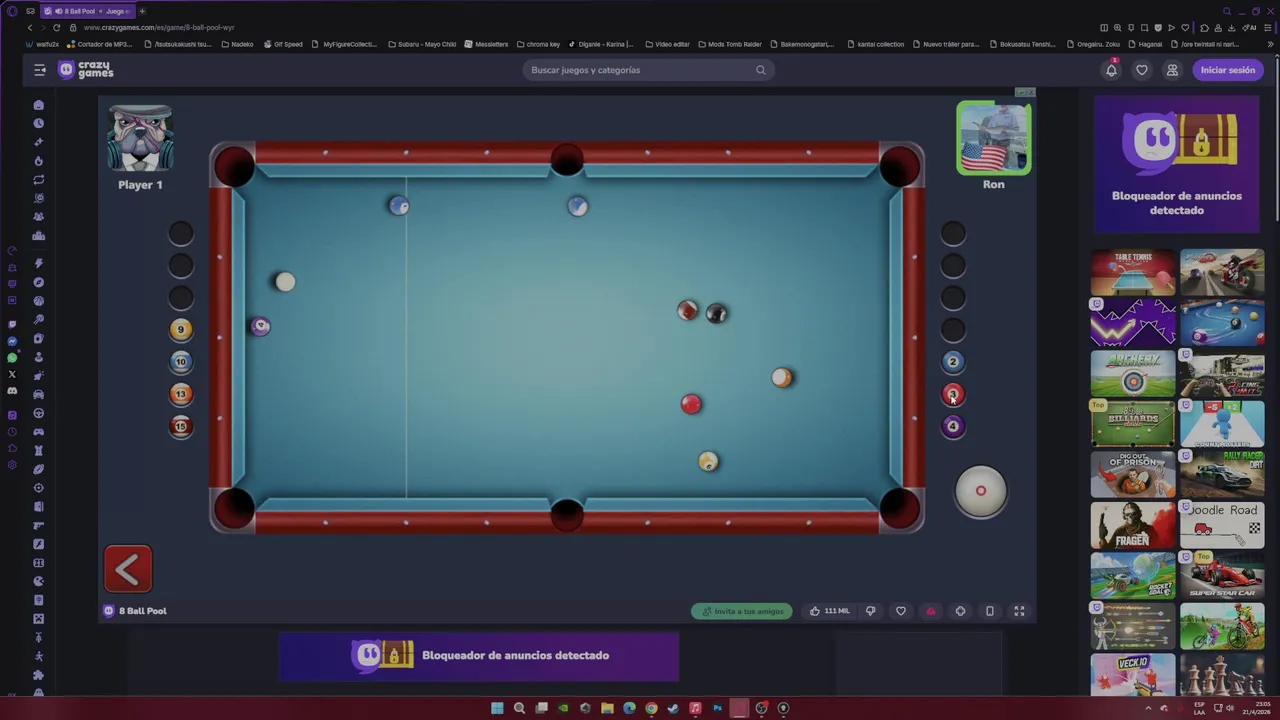Image resolution: width=1280 pixels, height=720 pixels.
Task: Open the chroma key bookmark folder
Action: tap(538, 44)
